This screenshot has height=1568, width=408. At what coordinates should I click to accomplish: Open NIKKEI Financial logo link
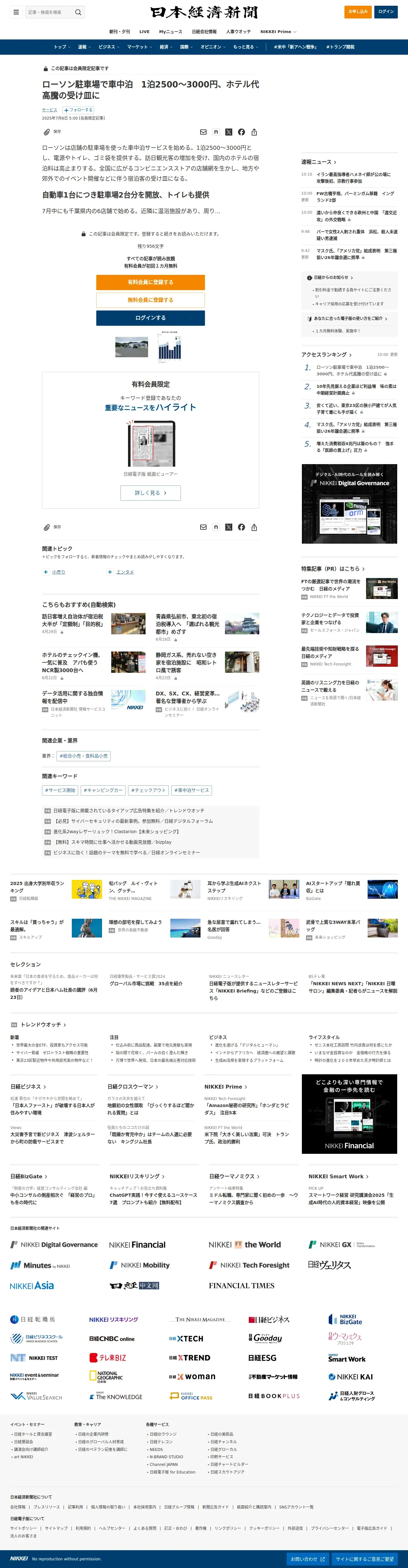[x=137, y=1245]
